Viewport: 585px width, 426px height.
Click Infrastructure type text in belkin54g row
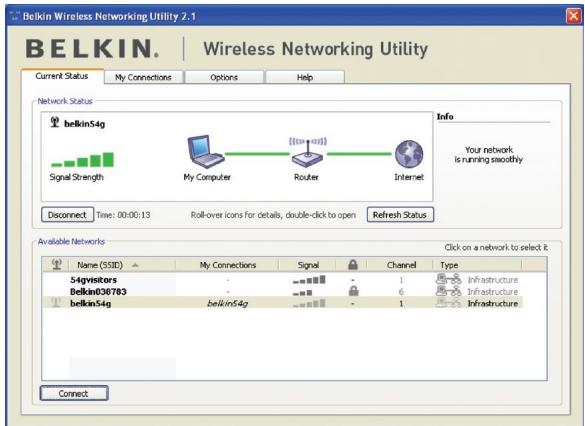click(x=492, y=304)
